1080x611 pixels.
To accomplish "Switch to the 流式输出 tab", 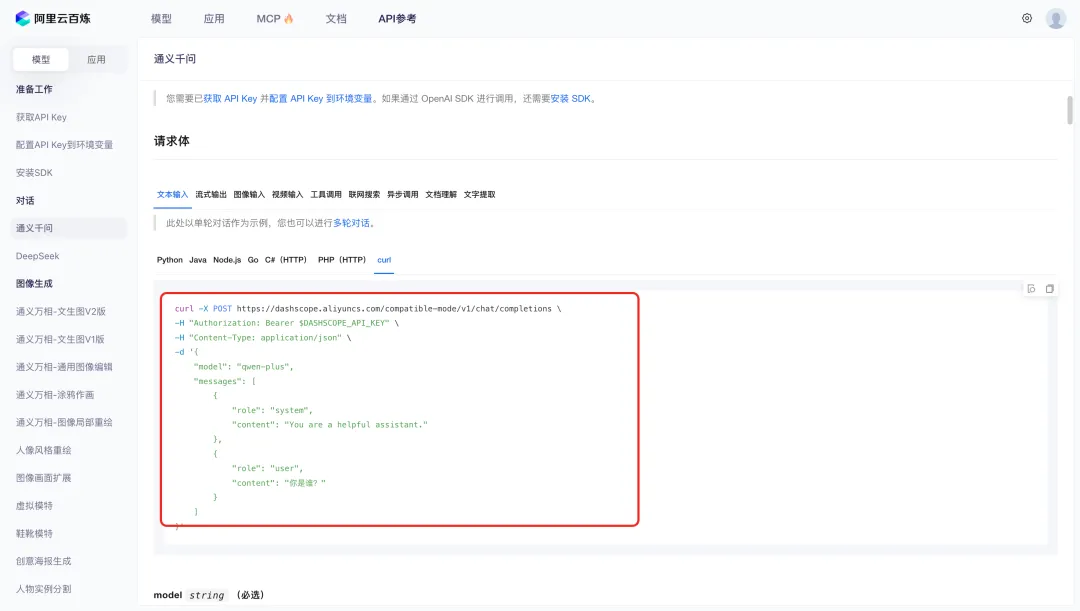I will point(211,194).
